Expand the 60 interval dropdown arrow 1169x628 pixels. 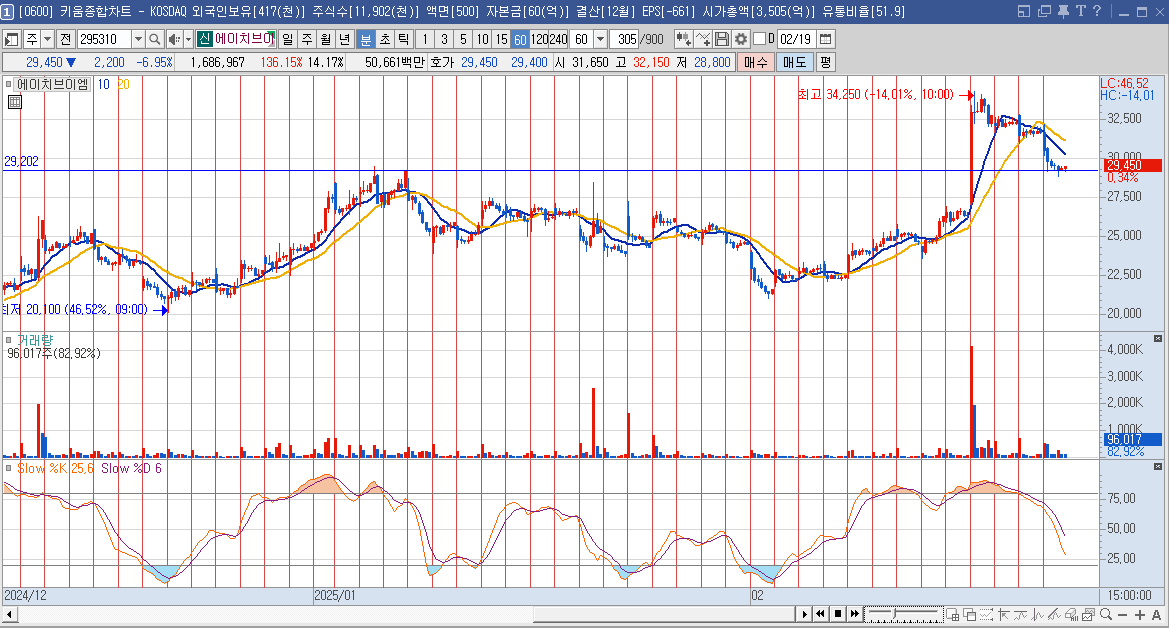click(600, 39)
